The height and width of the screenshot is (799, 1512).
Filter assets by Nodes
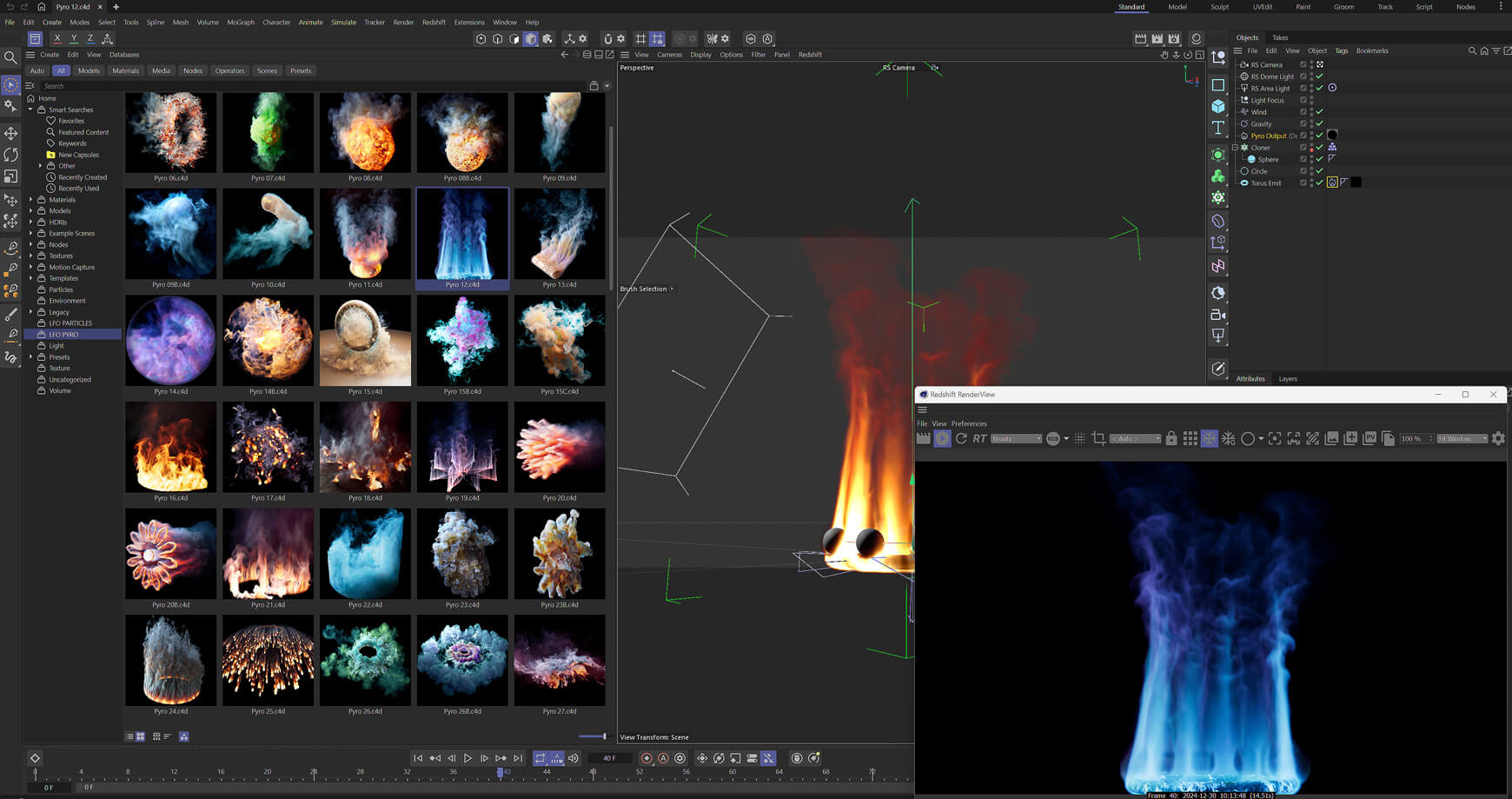click(193, 71)
